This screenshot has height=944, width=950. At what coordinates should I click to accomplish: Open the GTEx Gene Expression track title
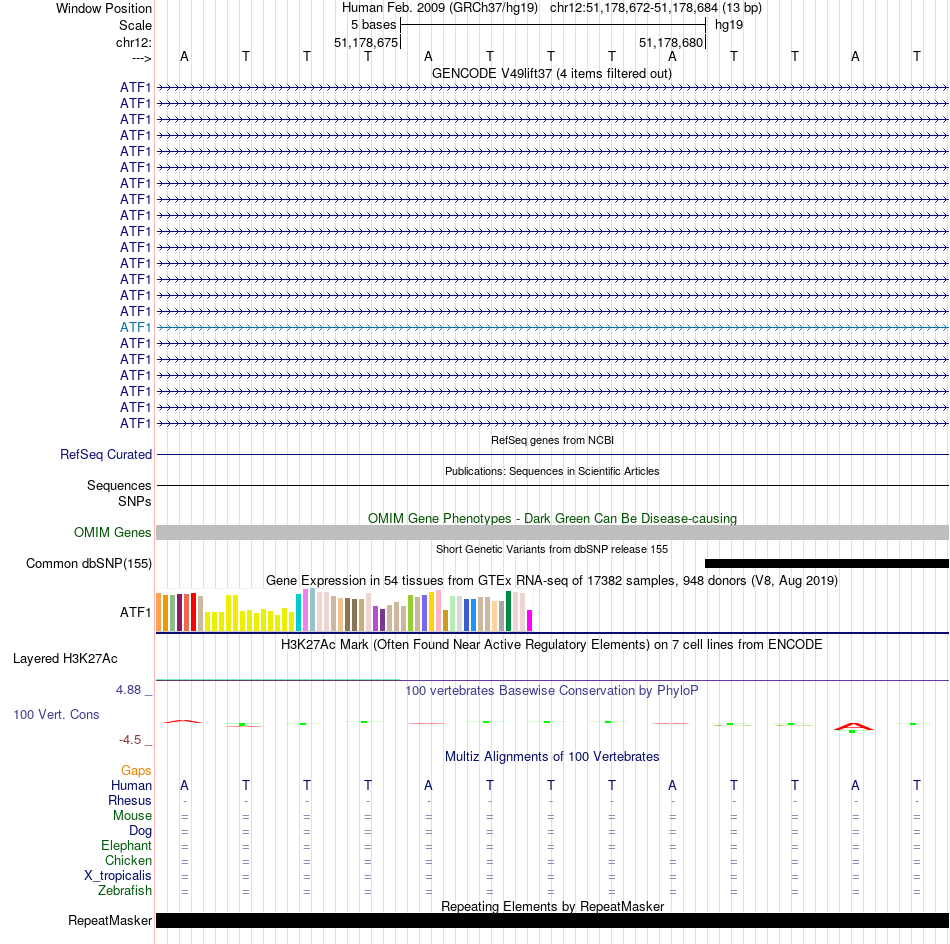pos(552,580)
